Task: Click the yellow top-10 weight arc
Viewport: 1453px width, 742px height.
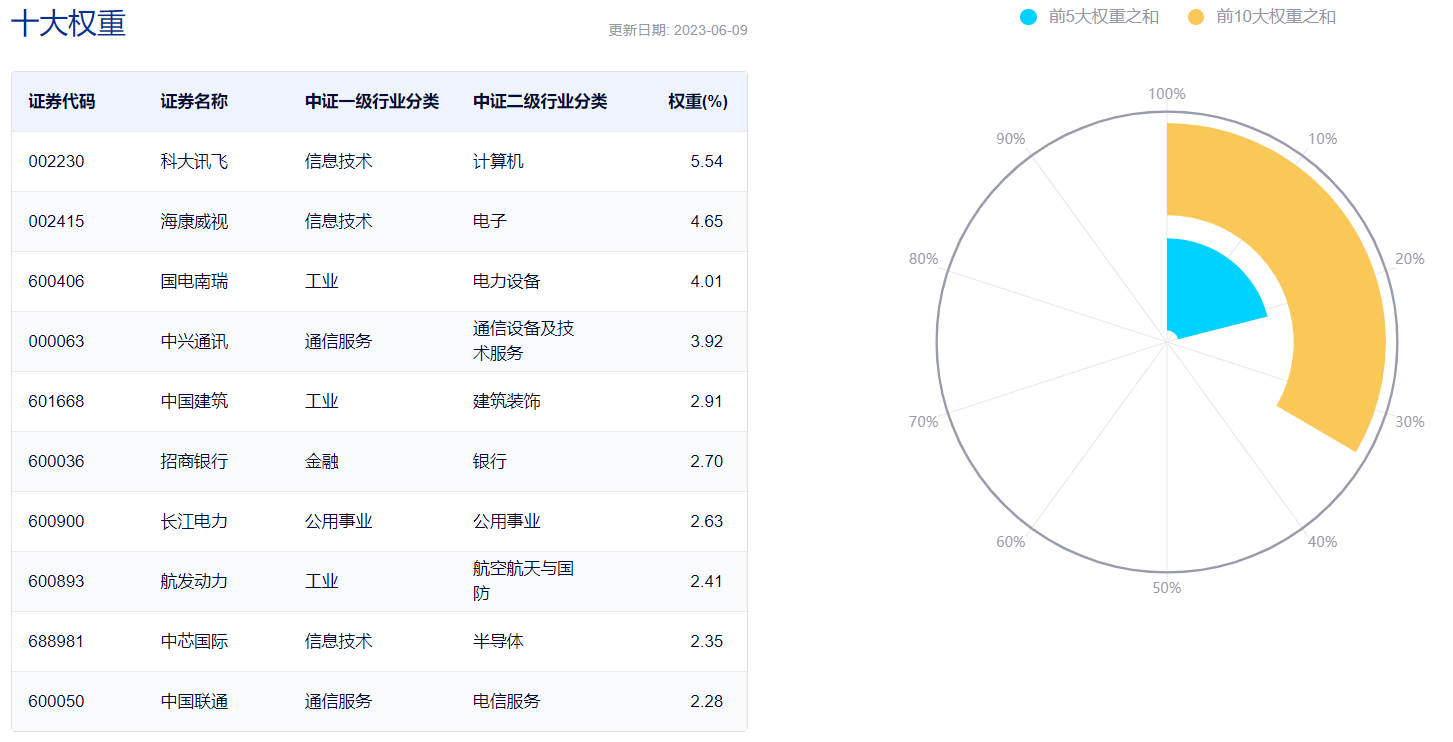Action: point(1320,270)
